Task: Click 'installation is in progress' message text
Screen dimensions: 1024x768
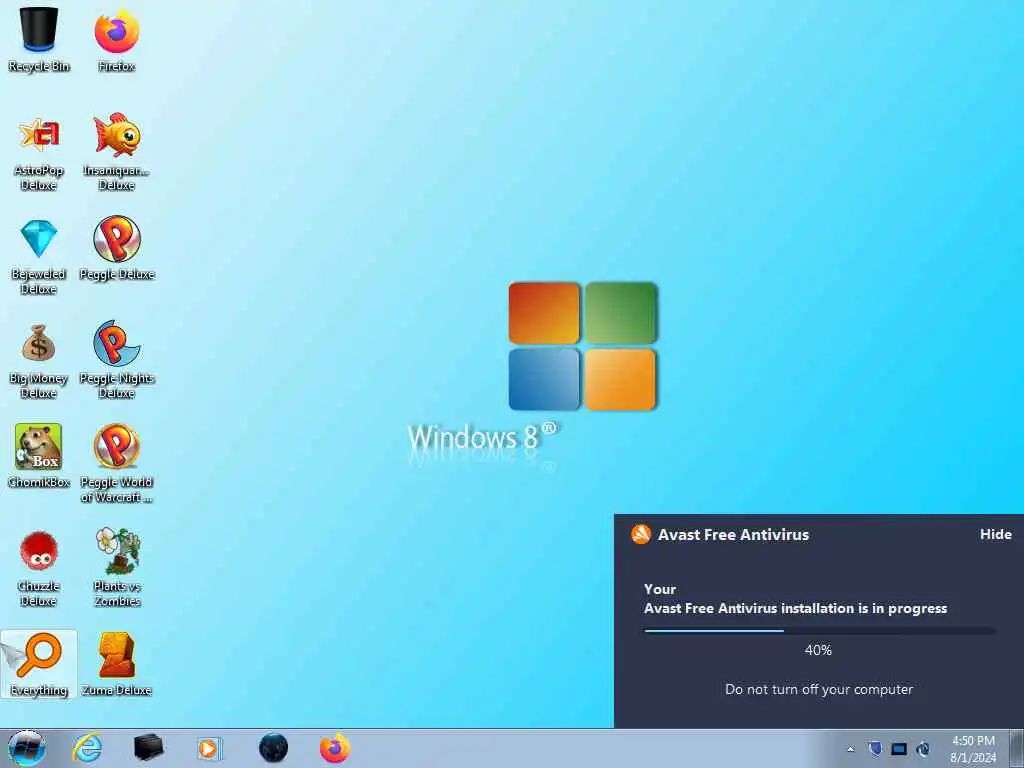Action: [863, 609]
